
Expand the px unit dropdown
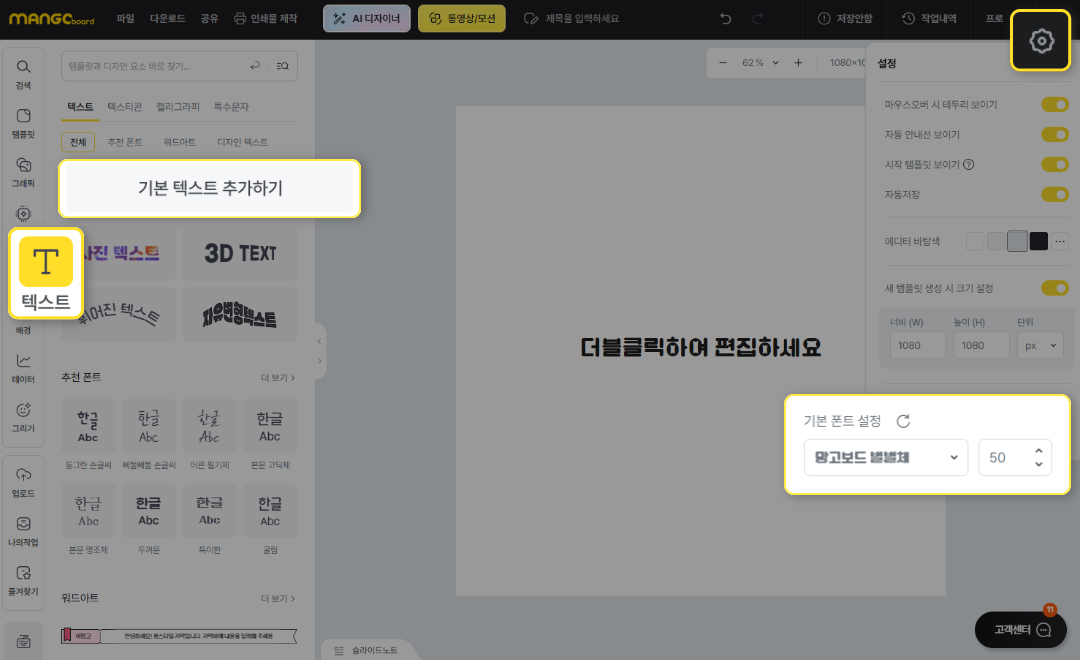tap(1039, 346)
